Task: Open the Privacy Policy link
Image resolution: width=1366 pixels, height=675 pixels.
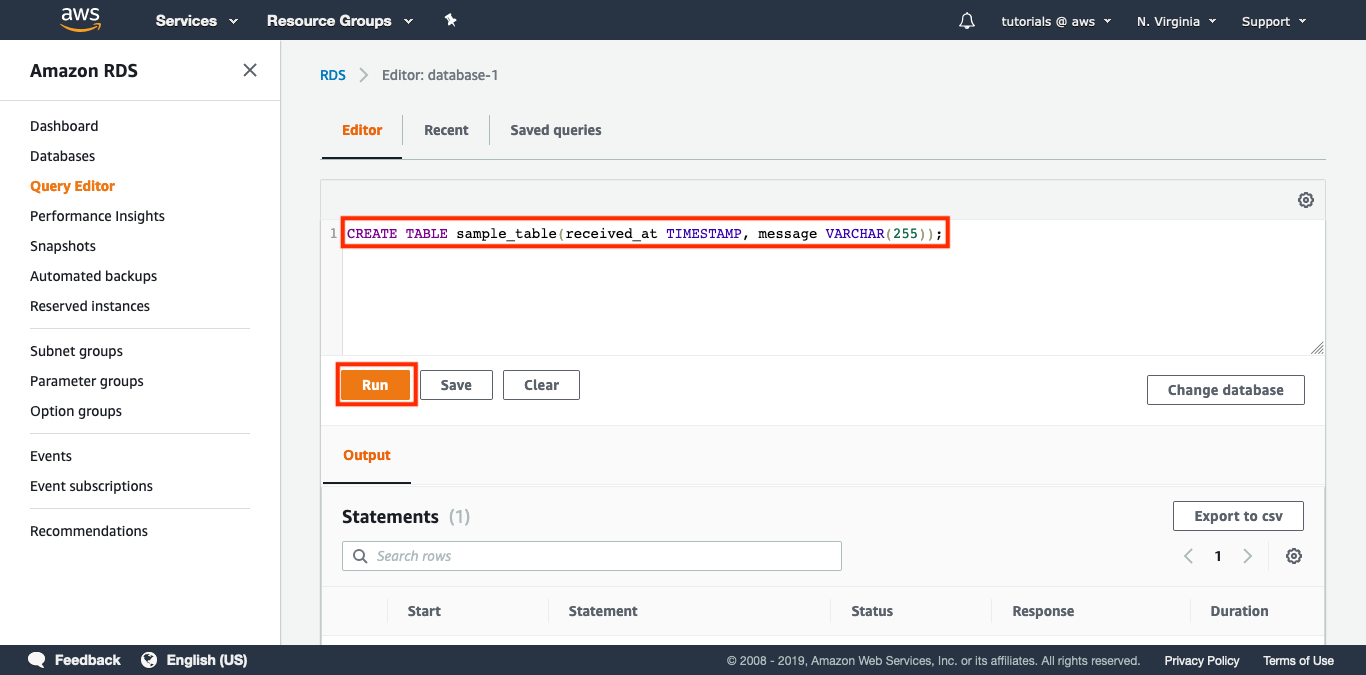Action: 1201,660
